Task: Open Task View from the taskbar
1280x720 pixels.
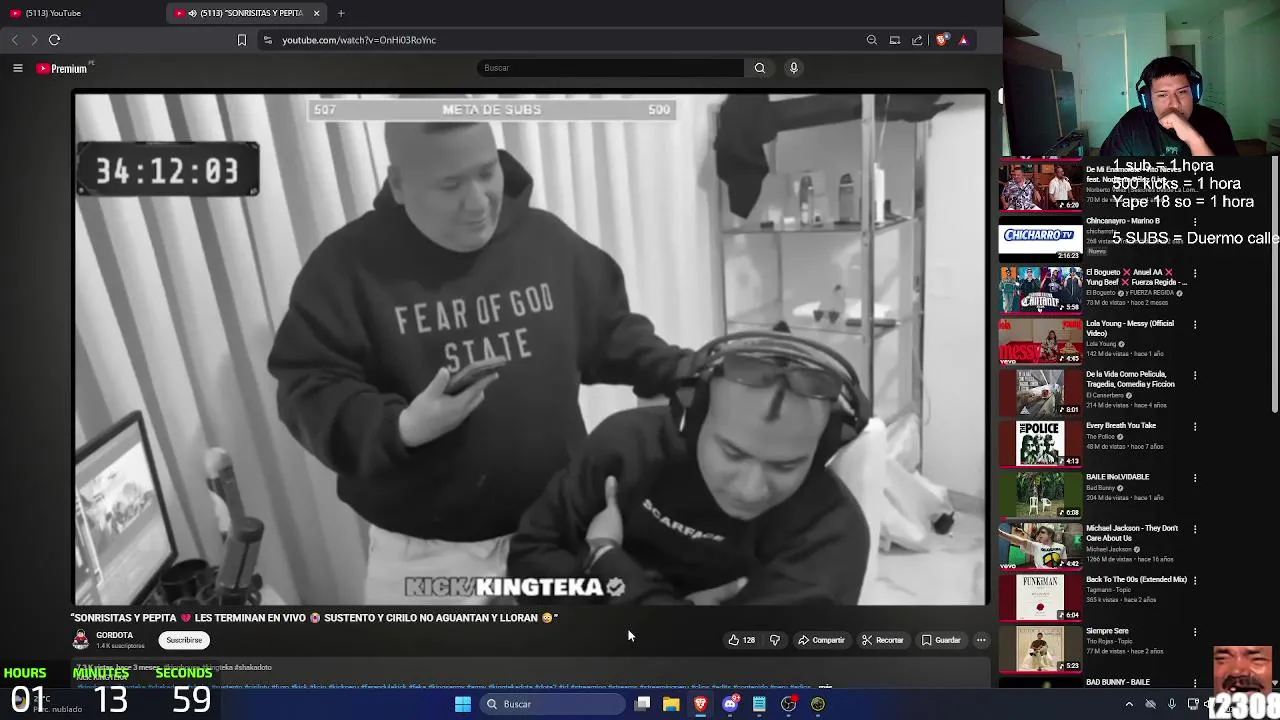Action: [642, 704]
